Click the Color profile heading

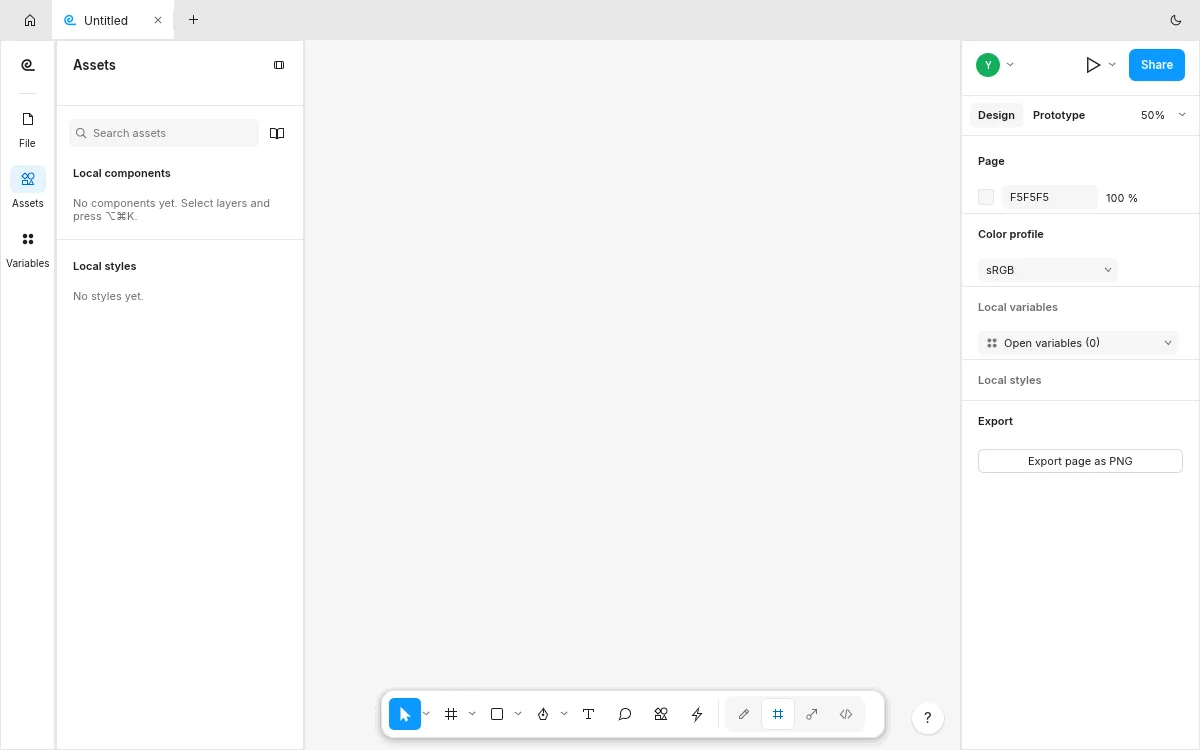(1011, 234)
